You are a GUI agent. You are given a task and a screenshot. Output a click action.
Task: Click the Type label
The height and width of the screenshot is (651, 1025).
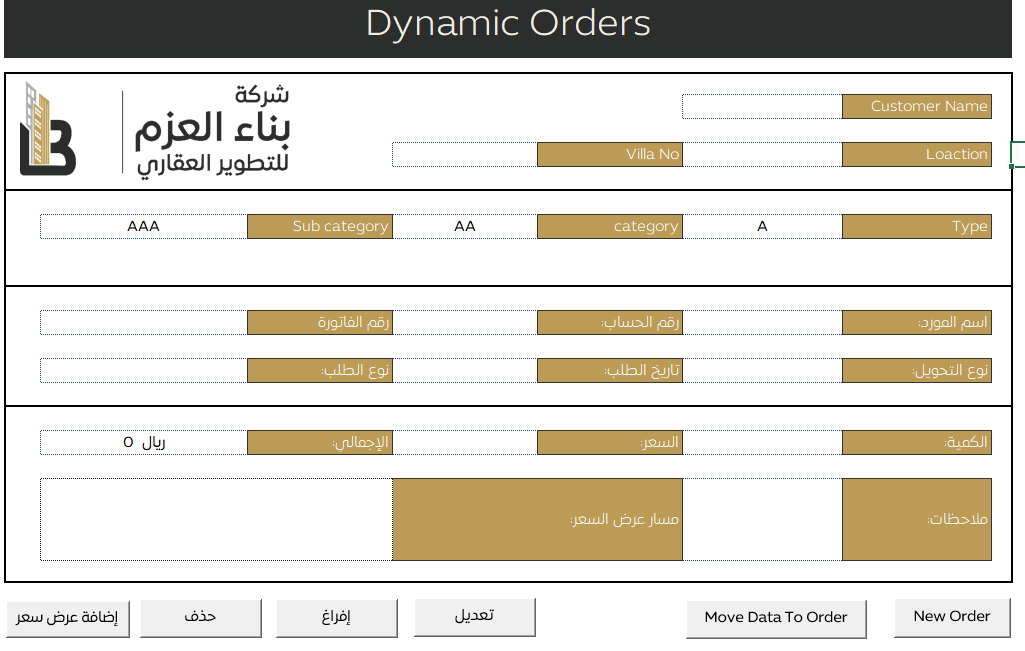(916, 227)
